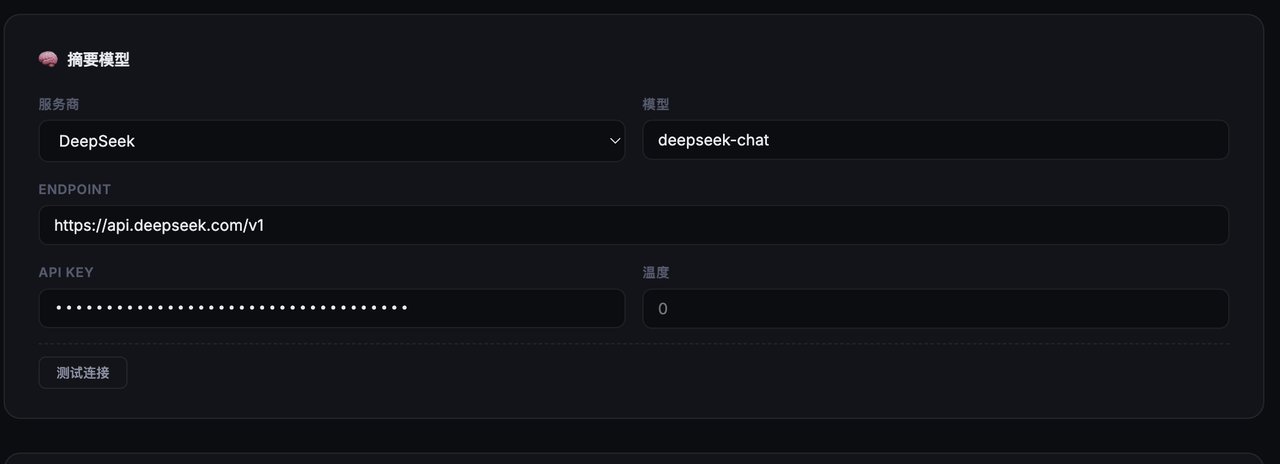Click the ENDPOINT field label
Image resolution: width=1280 pixels, height=464 pixels.
pos(75,189)
